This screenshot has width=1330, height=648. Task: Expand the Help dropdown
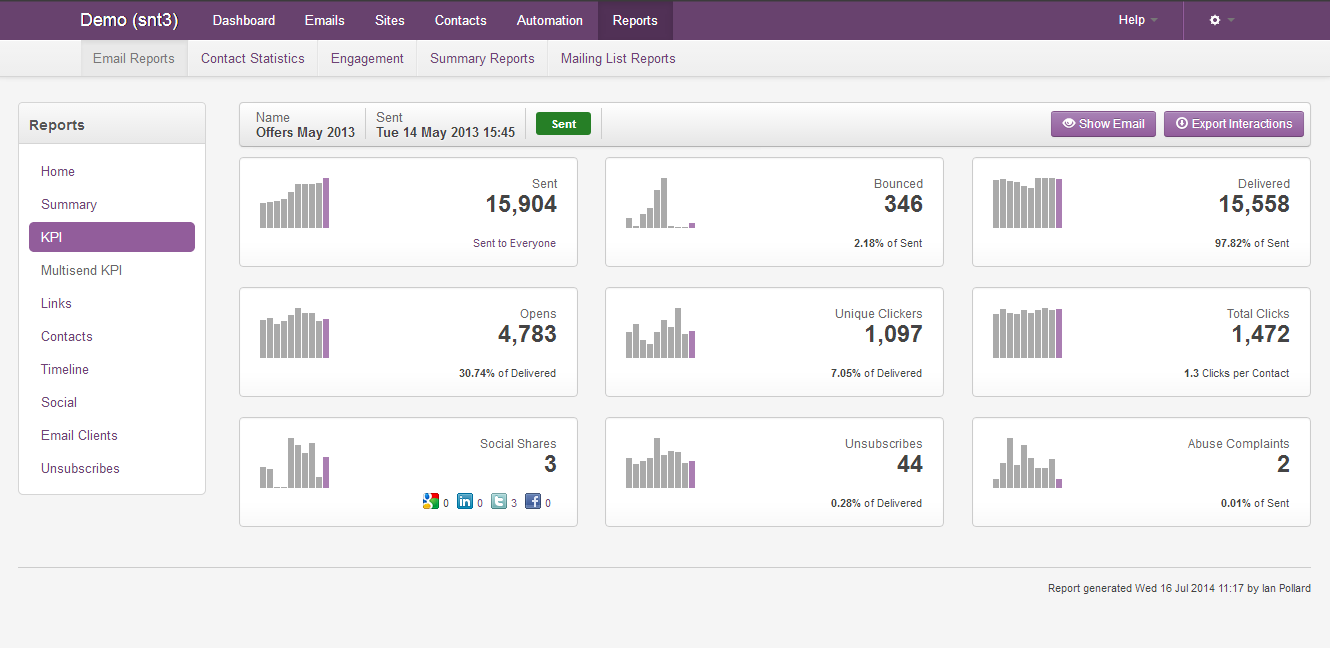[1138, 20]
